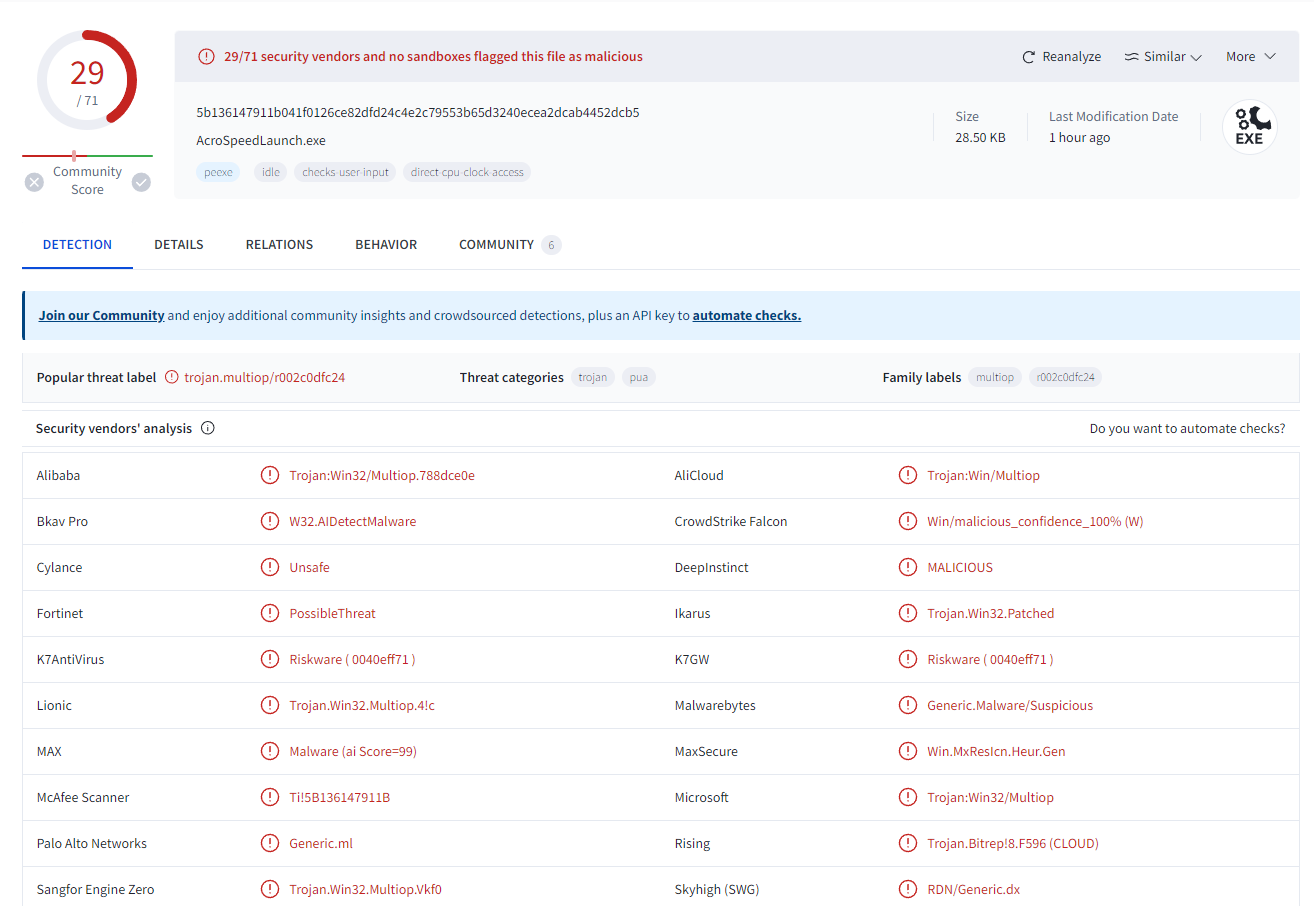Click Do you want to automate checks?
Image resolution: width=1314 pixels, height=906 pixels.
1188,428
